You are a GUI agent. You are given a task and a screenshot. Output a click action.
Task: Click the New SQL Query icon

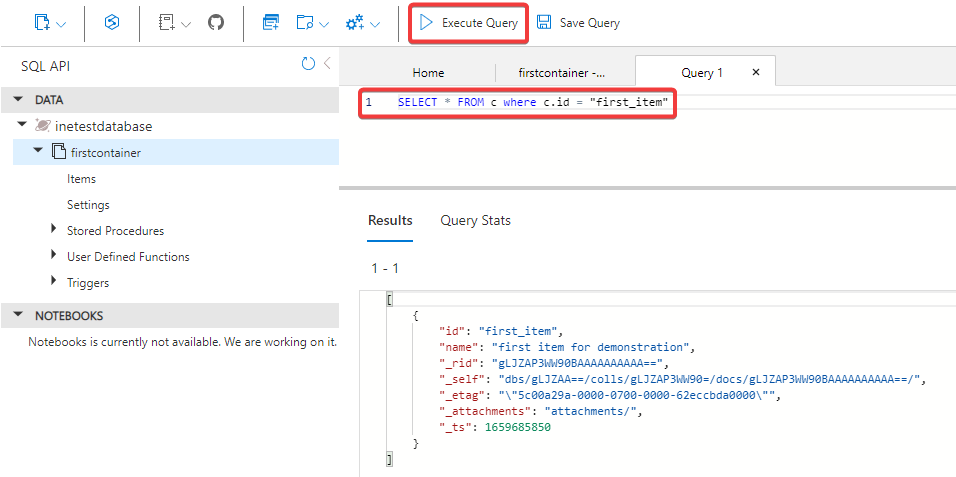(271, 22)
